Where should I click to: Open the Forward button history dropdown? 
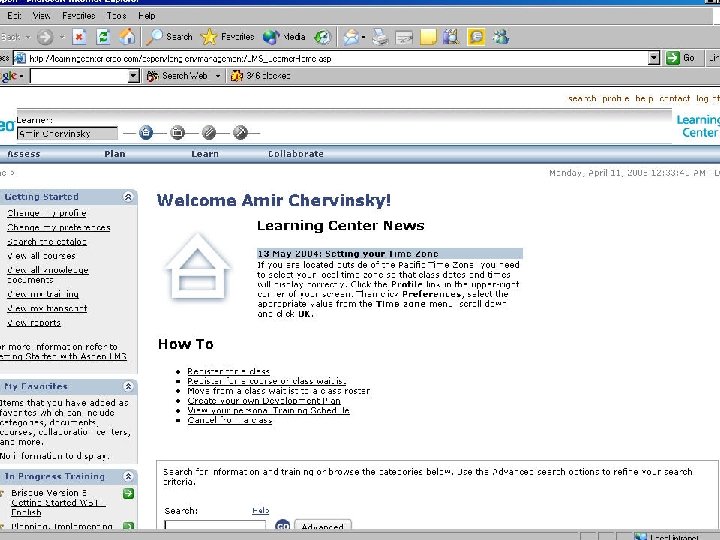pos(62,37)
